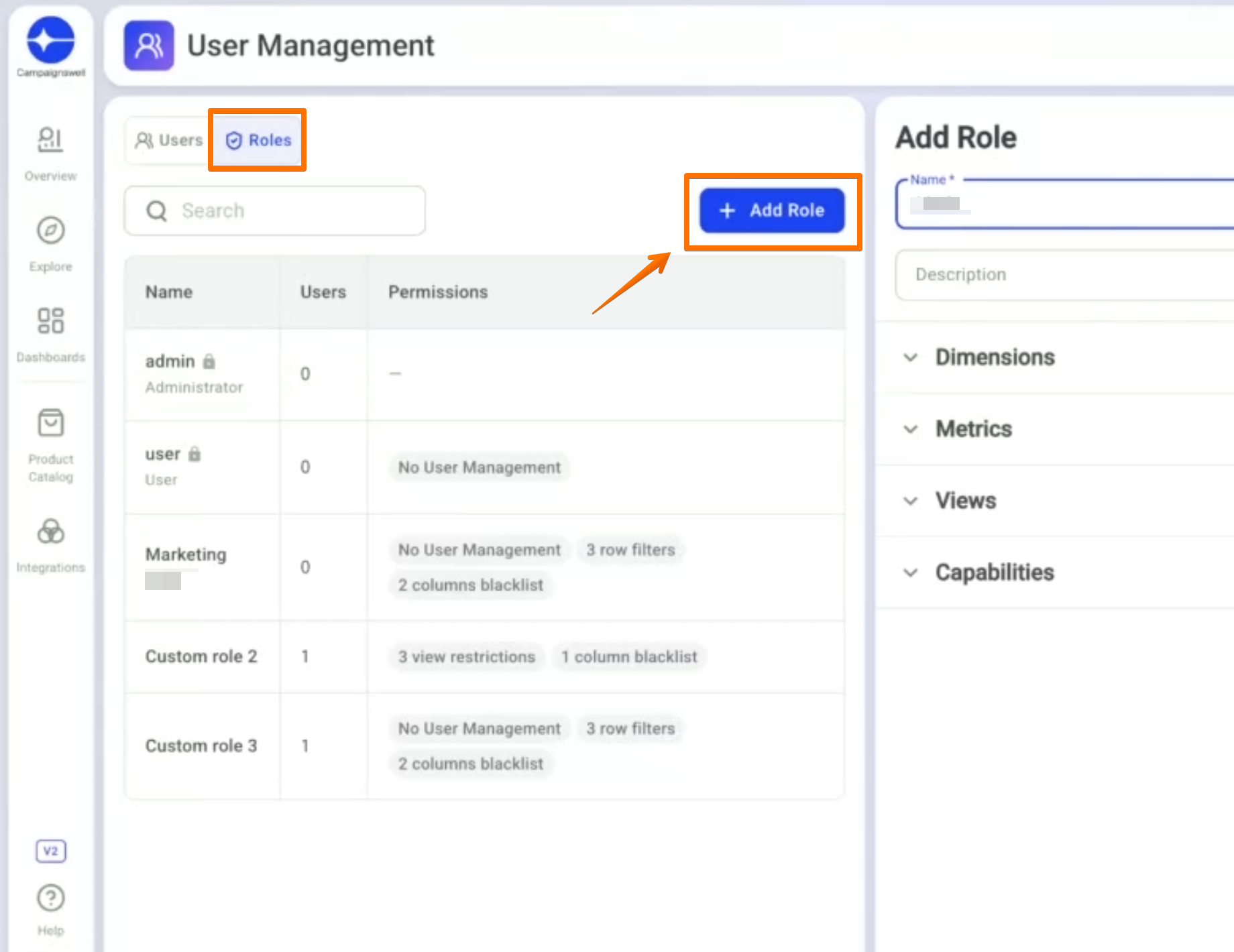Screen dimensions: 1234x952
Task: Click the Name column header
Action: (x=169, y=292)
